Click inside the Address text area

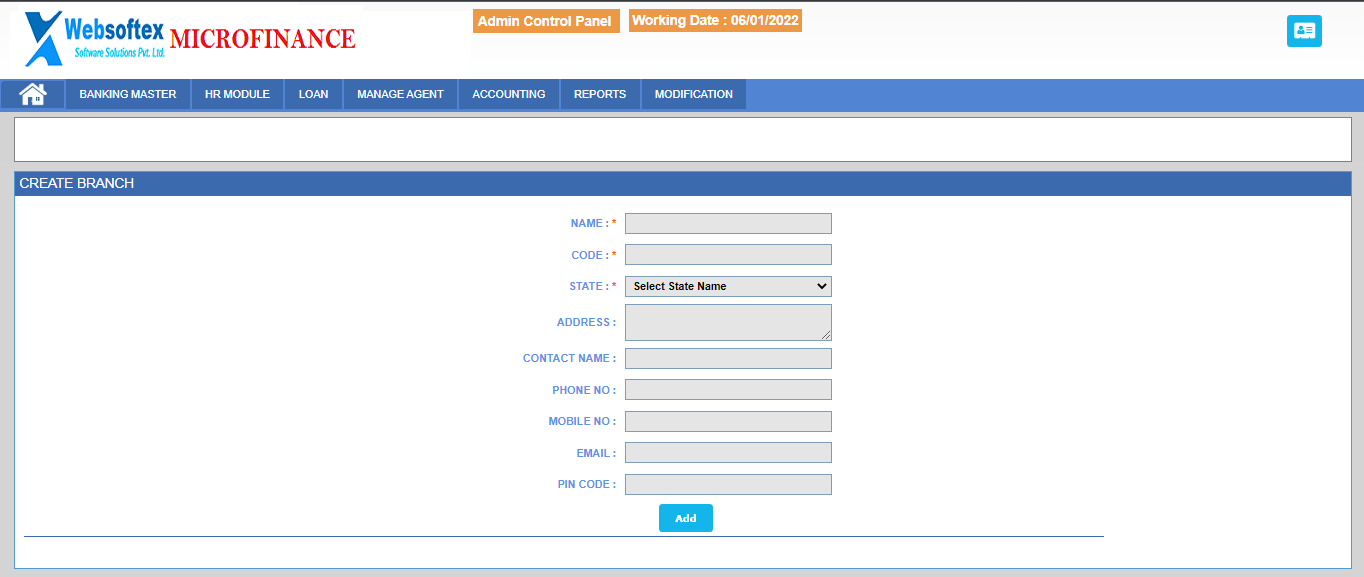(x=728, y=322)
